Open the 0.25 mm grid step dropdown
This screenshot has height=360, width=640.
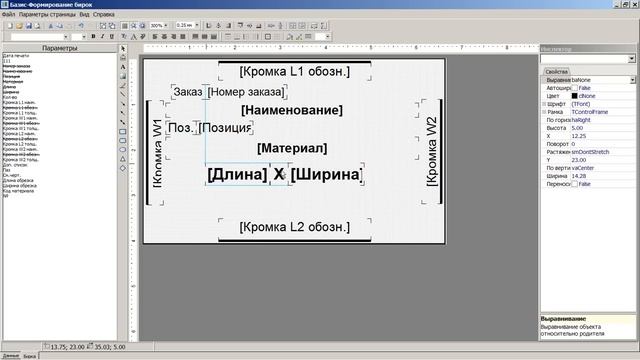click(x=197, y=25)
